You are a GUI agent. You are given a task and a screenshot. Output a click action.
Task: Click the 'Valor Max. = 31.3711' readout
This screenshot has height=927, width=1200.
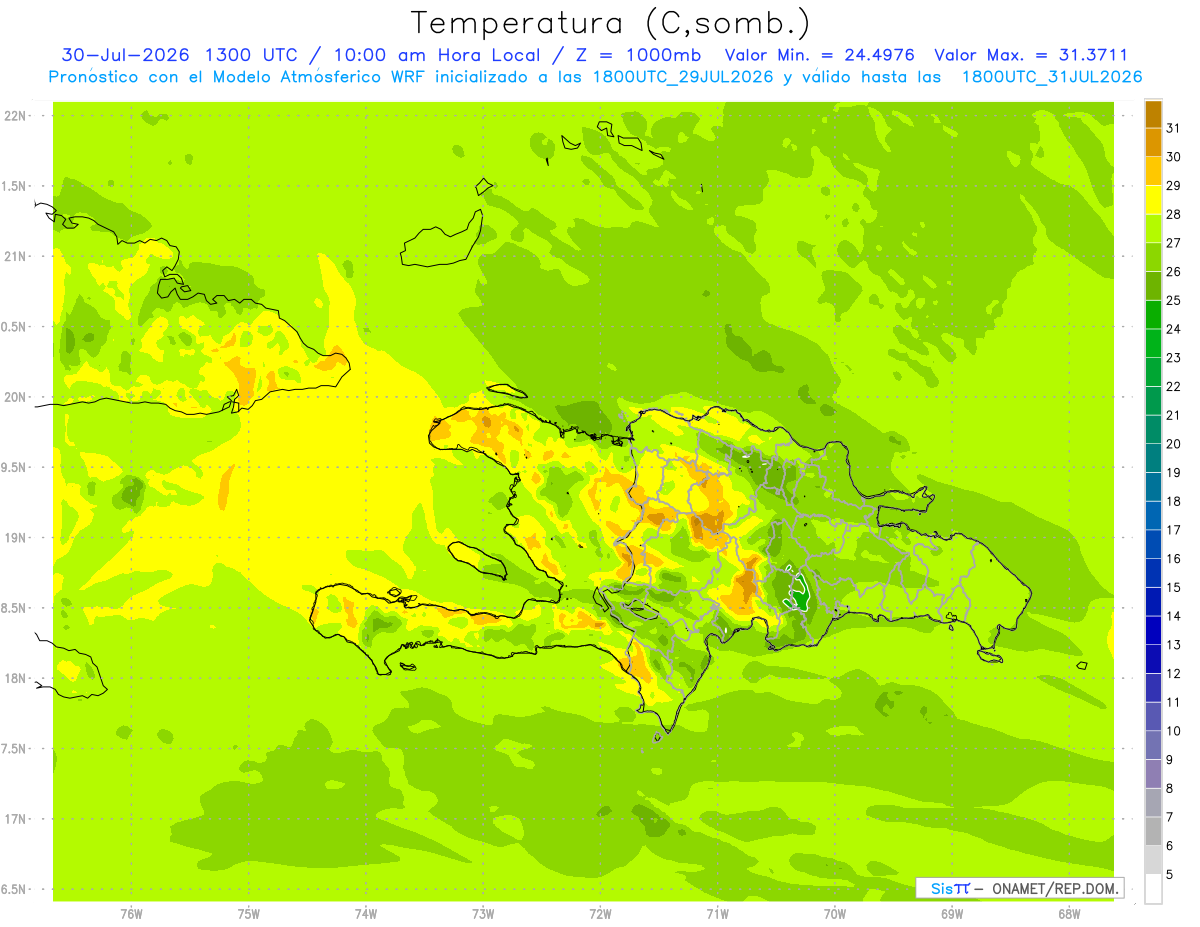1031,55
